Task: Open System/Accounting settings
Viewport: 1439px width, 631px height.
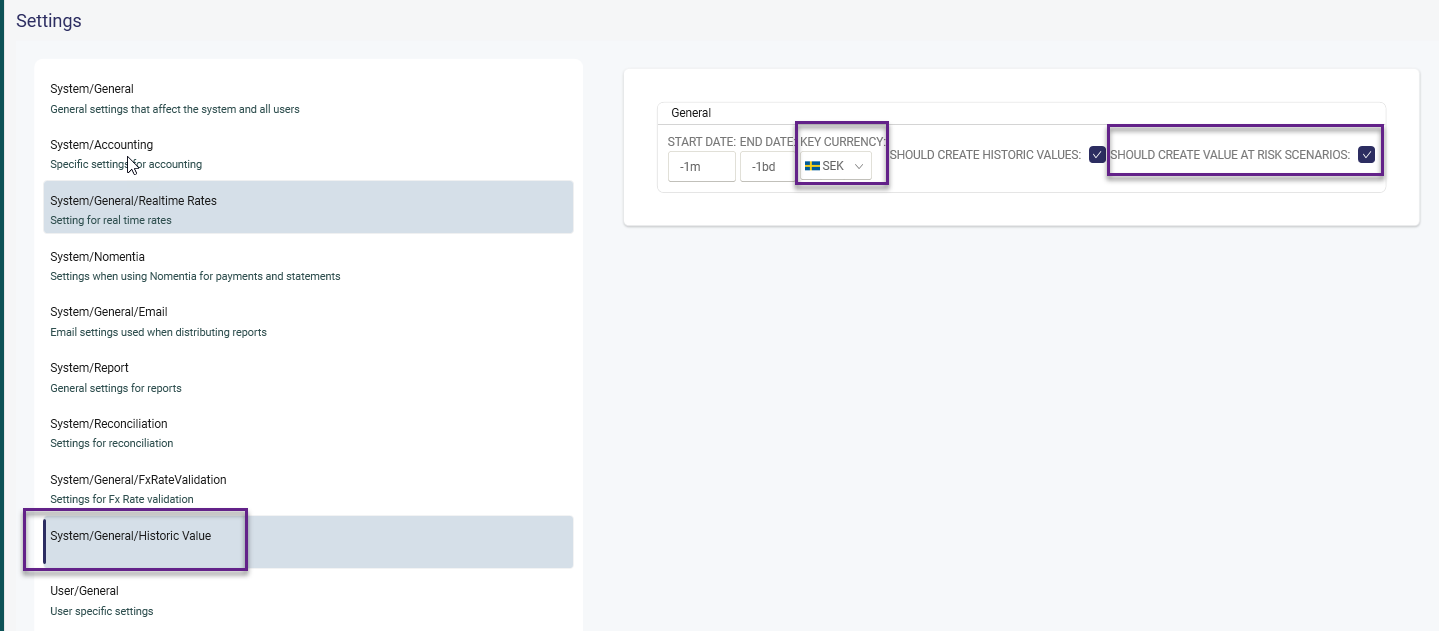Action: pos(101,145)
